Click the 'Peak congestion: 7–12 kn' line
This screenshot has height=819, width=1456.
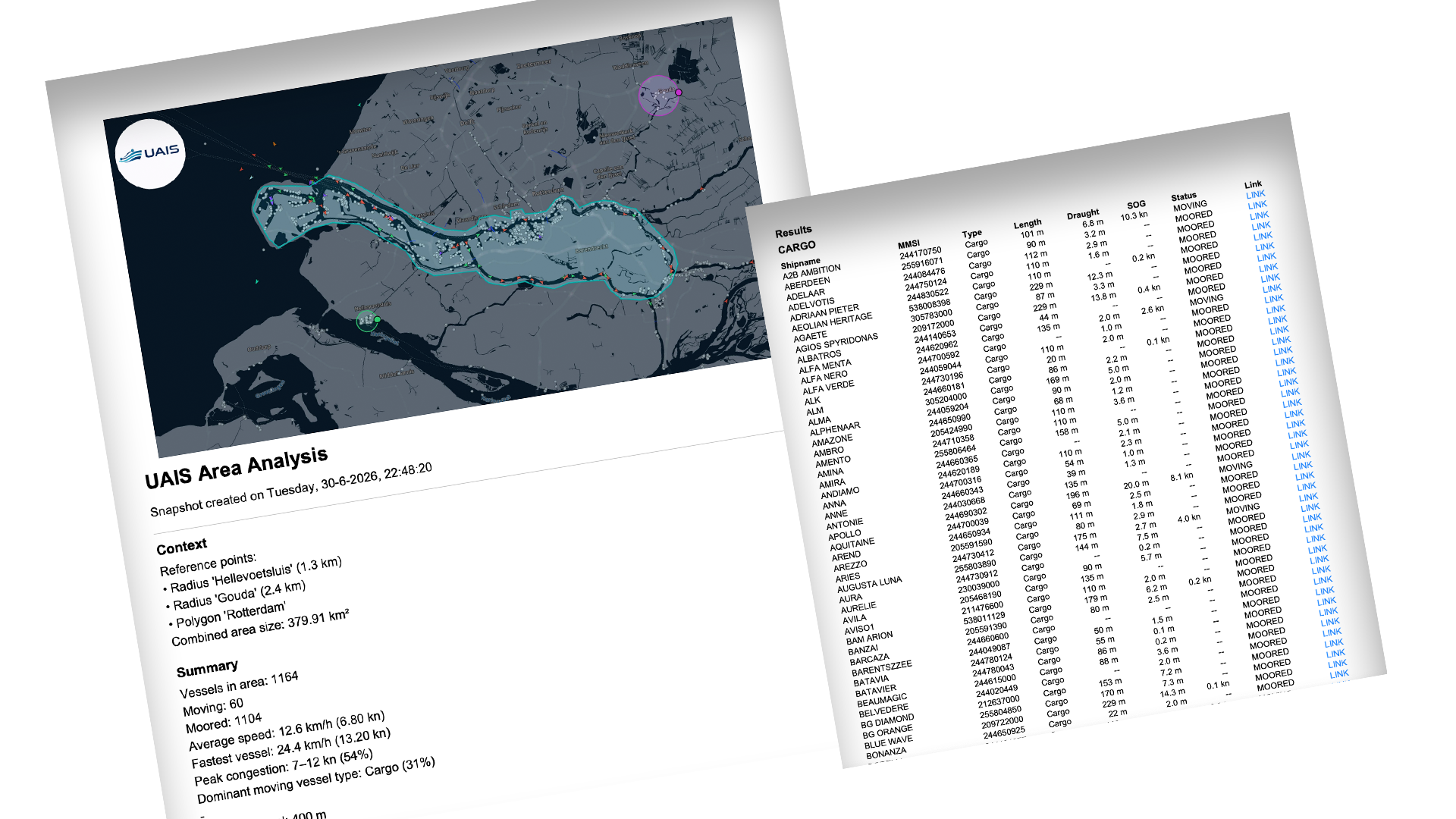coord(284,767)
